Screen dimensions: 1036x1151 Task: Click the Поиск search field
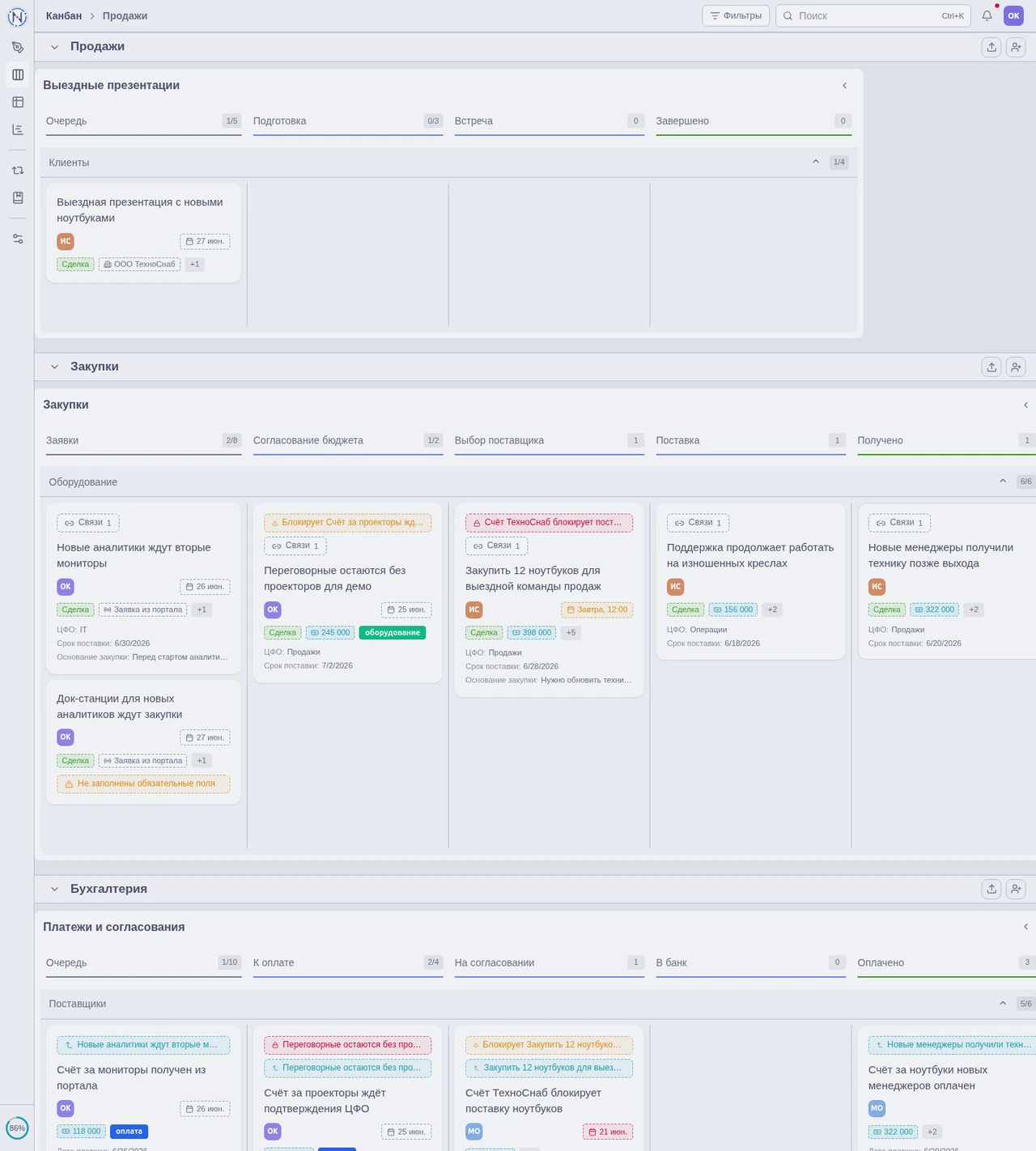[x=873, y=15]
